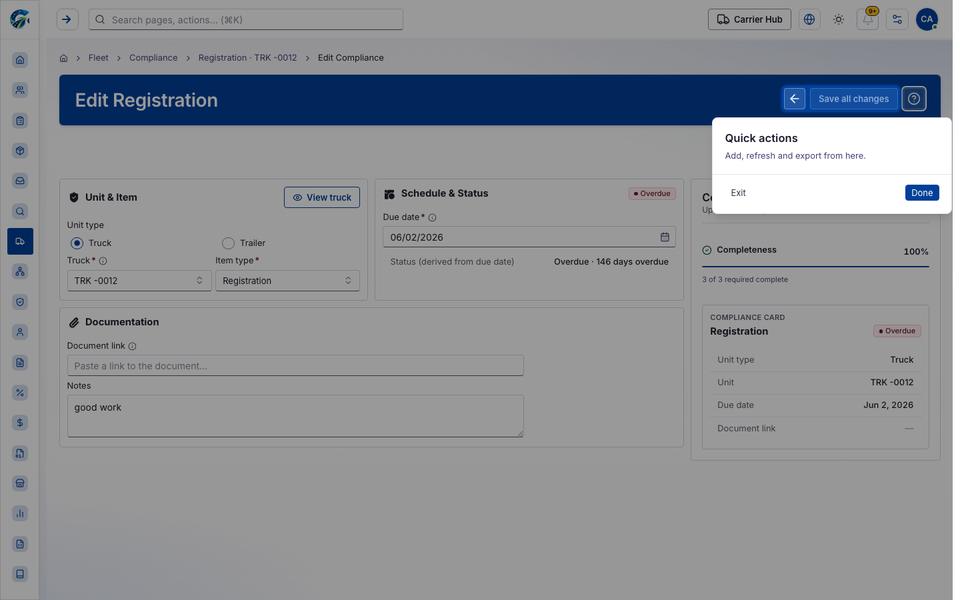Open the percent icon in the sidebar

[x=20, y=392]
